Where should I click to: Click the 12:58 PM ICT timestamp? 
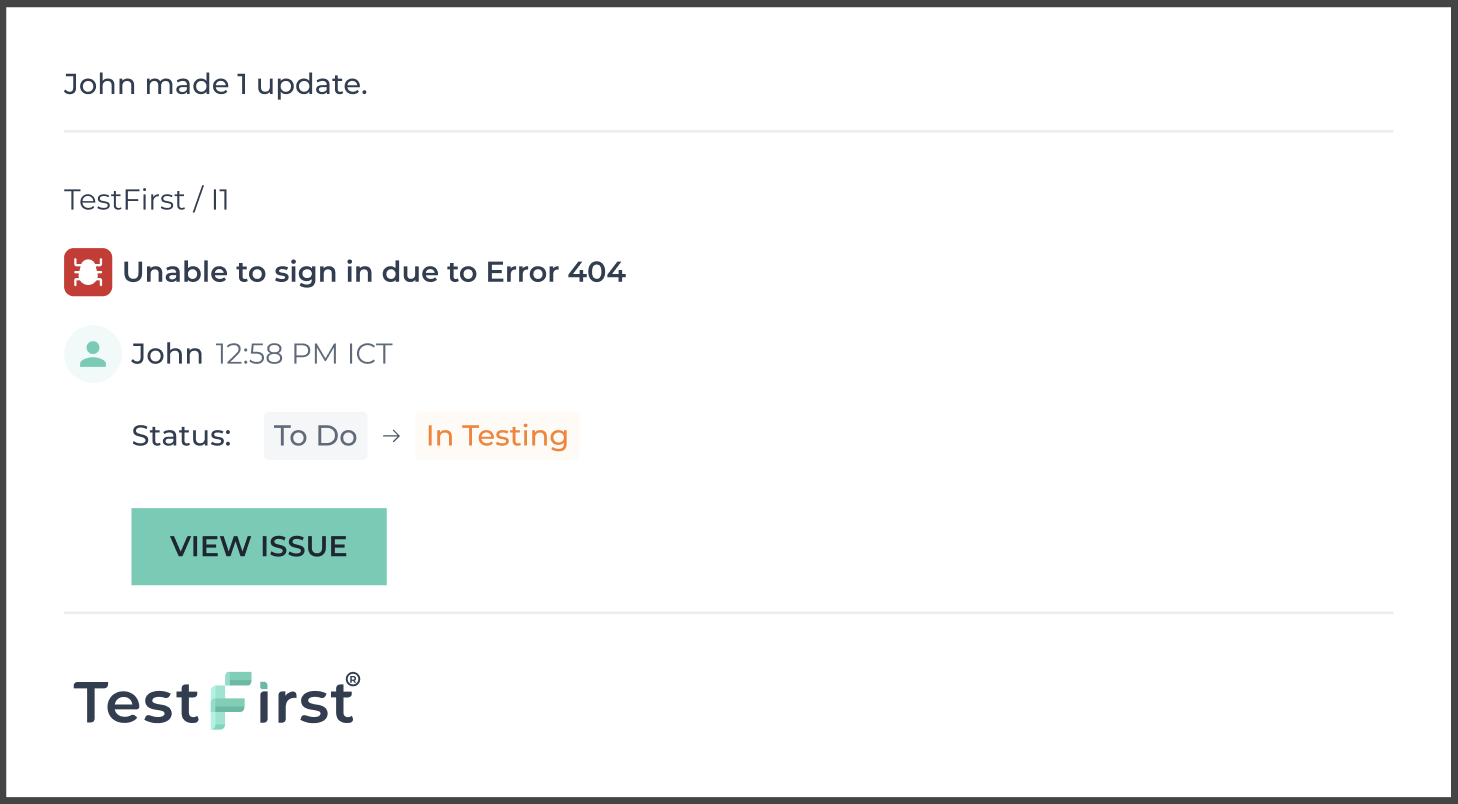point(304,354)
